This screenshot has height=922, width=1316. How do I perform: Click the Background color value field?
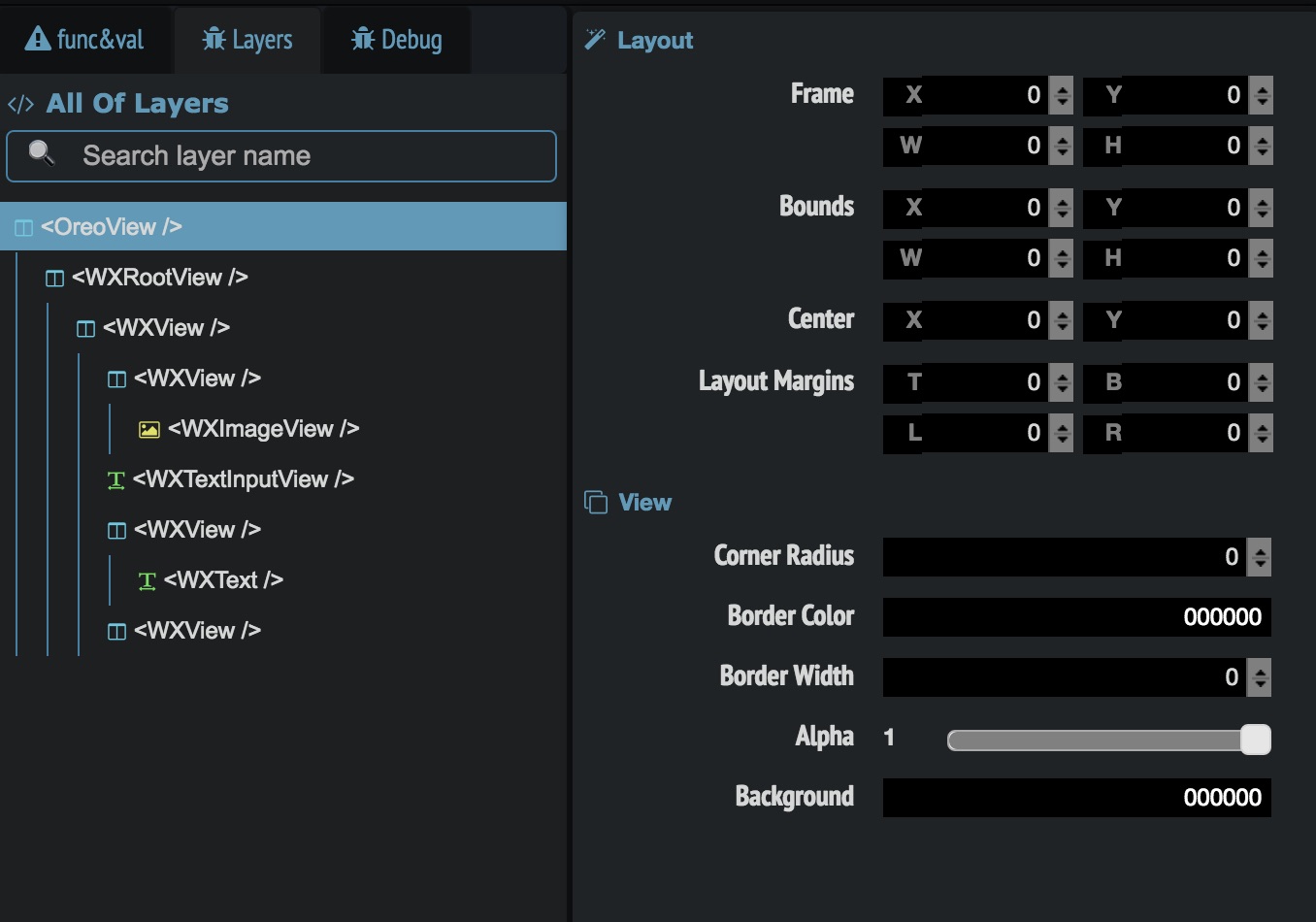pyautogui.click(x=1076, y=798)
